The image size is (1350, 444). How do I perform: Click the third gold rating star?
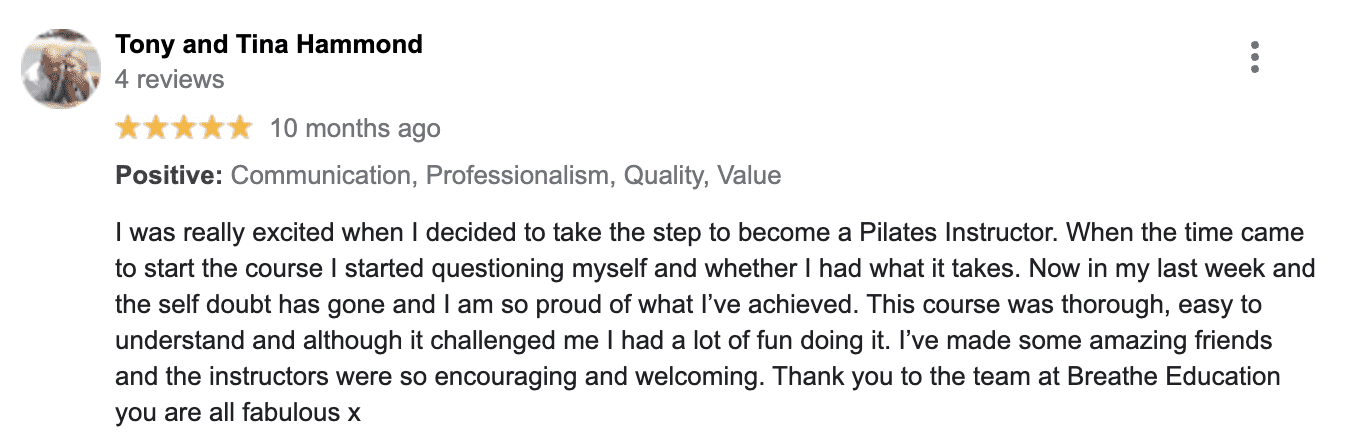185,128
